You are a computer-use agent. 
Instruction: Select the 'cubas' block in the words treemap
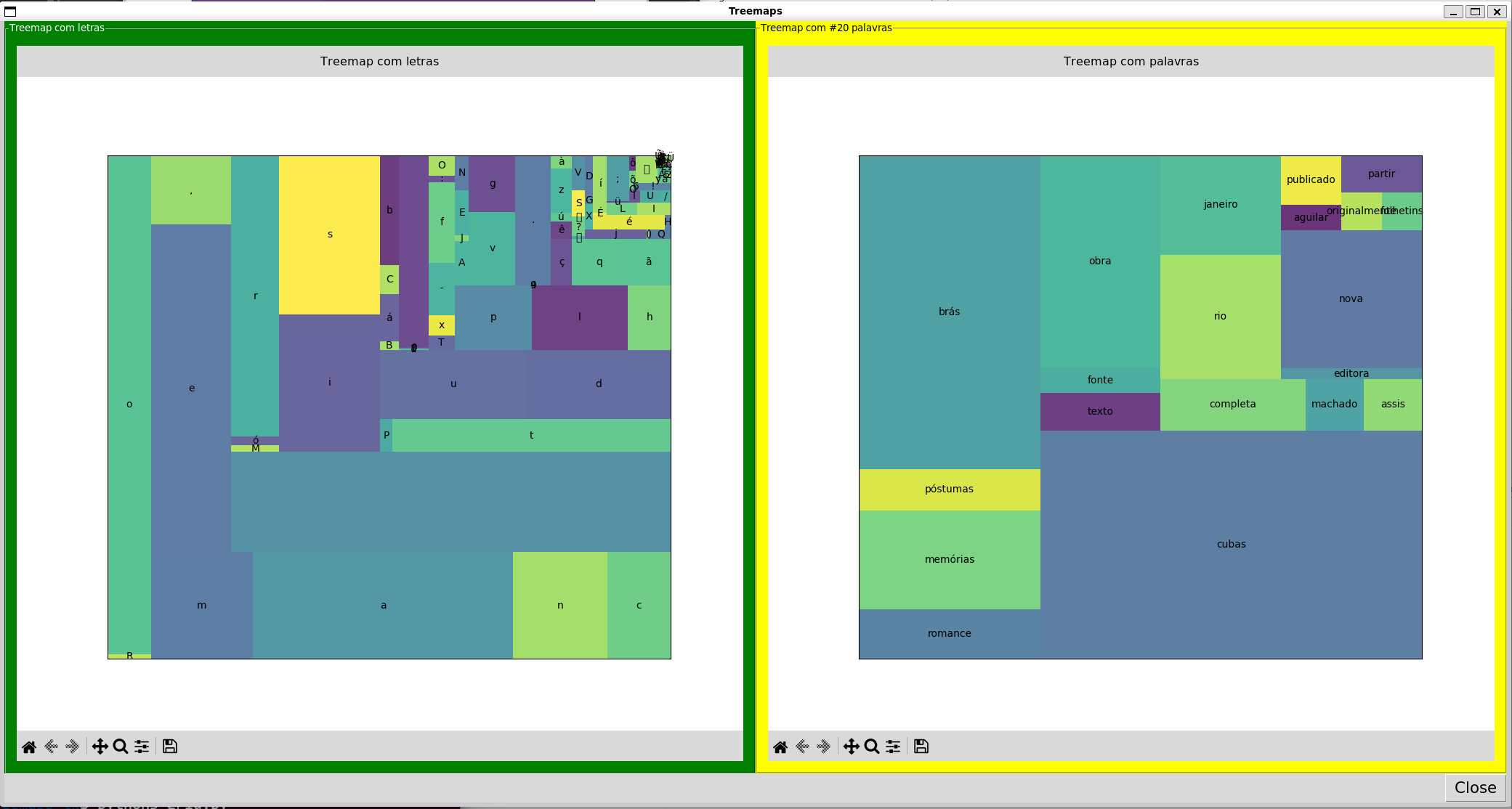tap(1231, 544)
